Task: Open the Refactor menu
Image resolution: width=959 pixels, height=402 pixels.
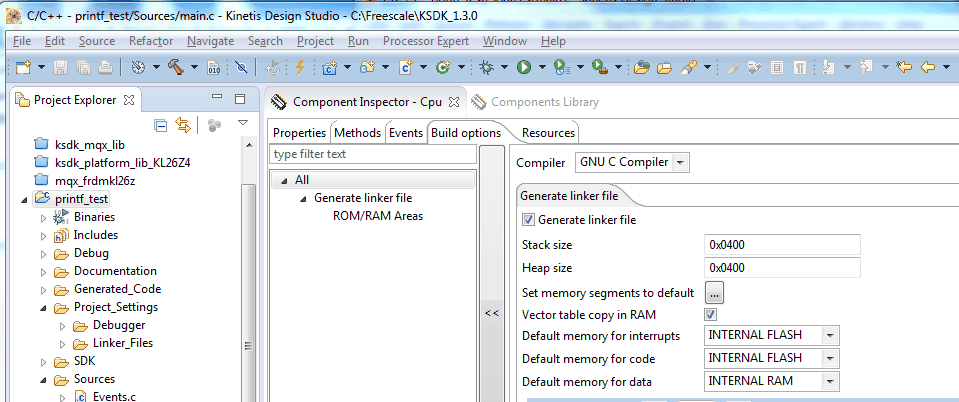Action: coord(150,41)
